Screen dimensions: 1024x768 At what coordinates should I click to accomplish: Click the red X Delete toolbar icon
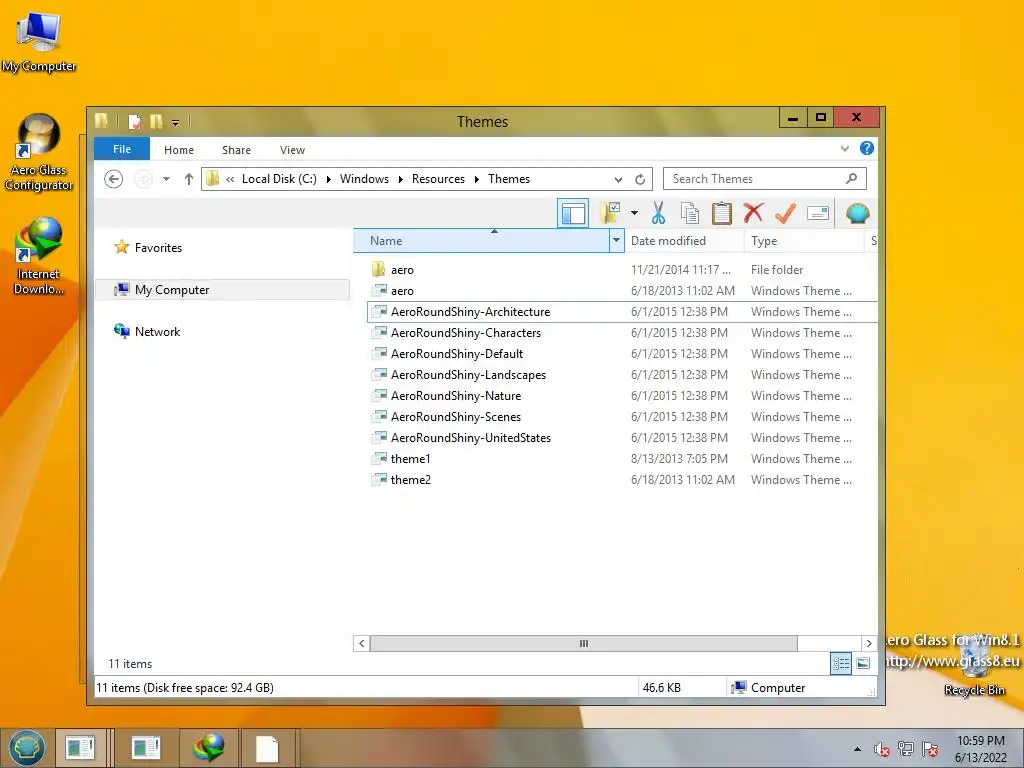coord(753,213)
